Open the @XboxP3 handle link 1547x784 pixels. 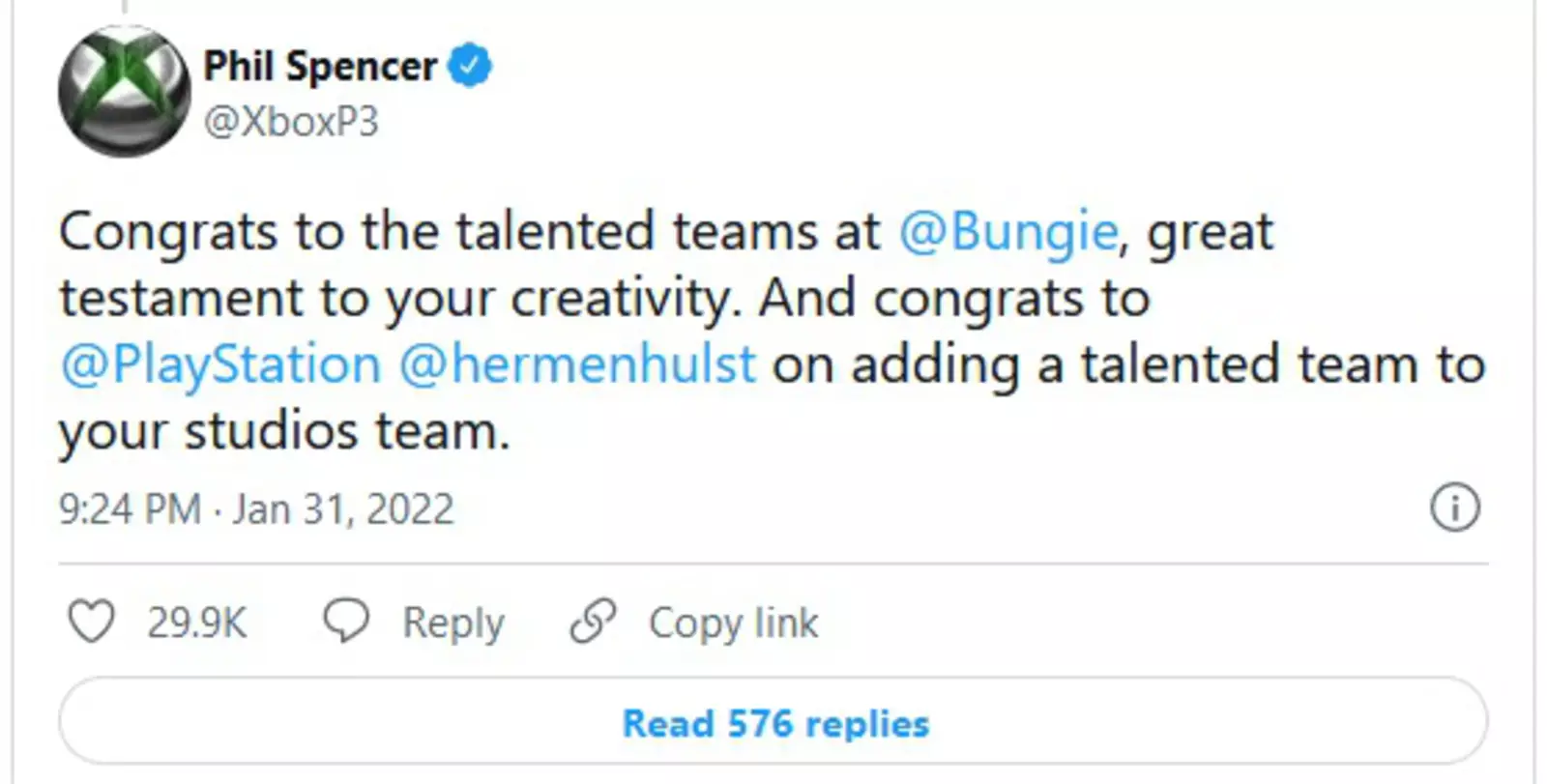coord(291,122)
